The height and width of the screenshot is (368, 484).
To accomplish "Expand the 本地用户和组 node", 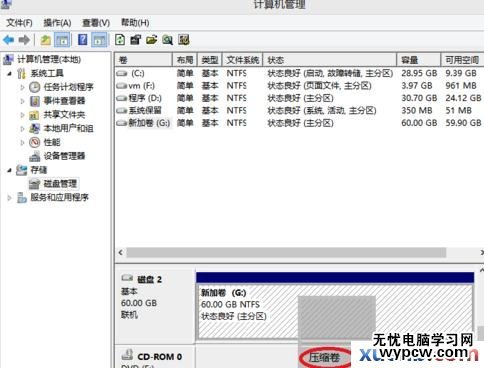I will pyautogui.click(x=22, y=129).
